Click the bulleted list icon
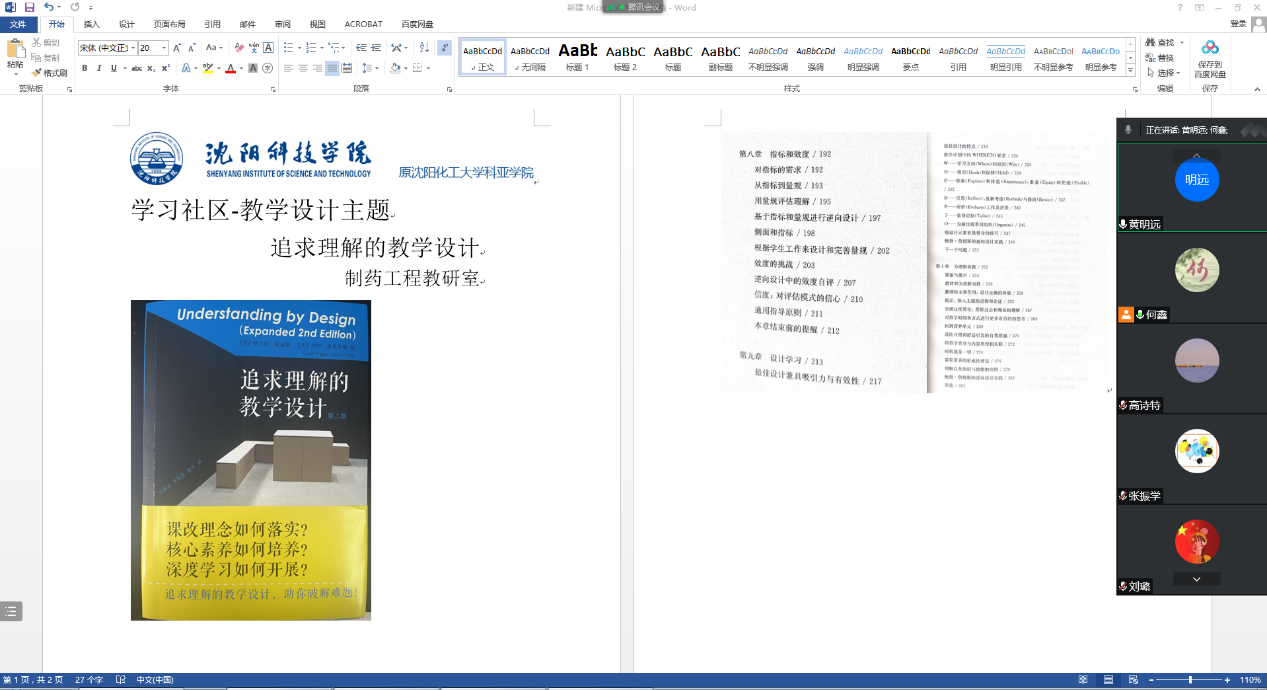The width and height of the screenshot is (1267, 690). (x=289, y=48)
